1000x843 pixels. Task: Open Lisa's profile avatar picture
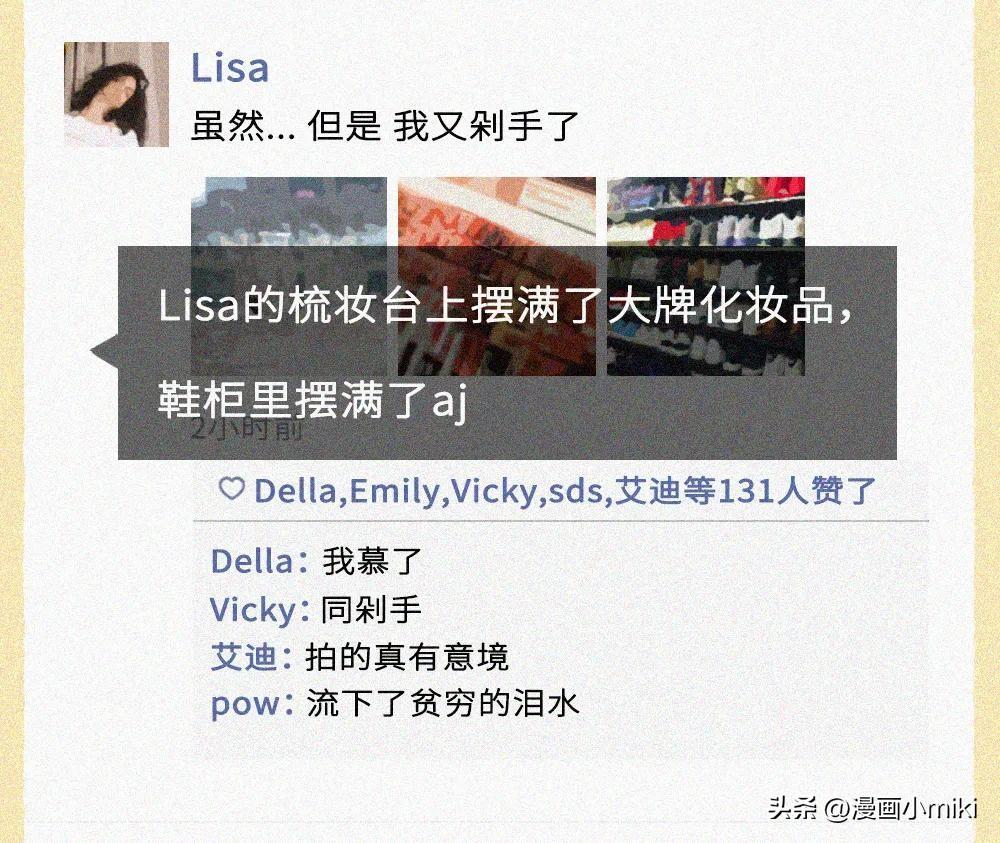(x=116, y=94)
